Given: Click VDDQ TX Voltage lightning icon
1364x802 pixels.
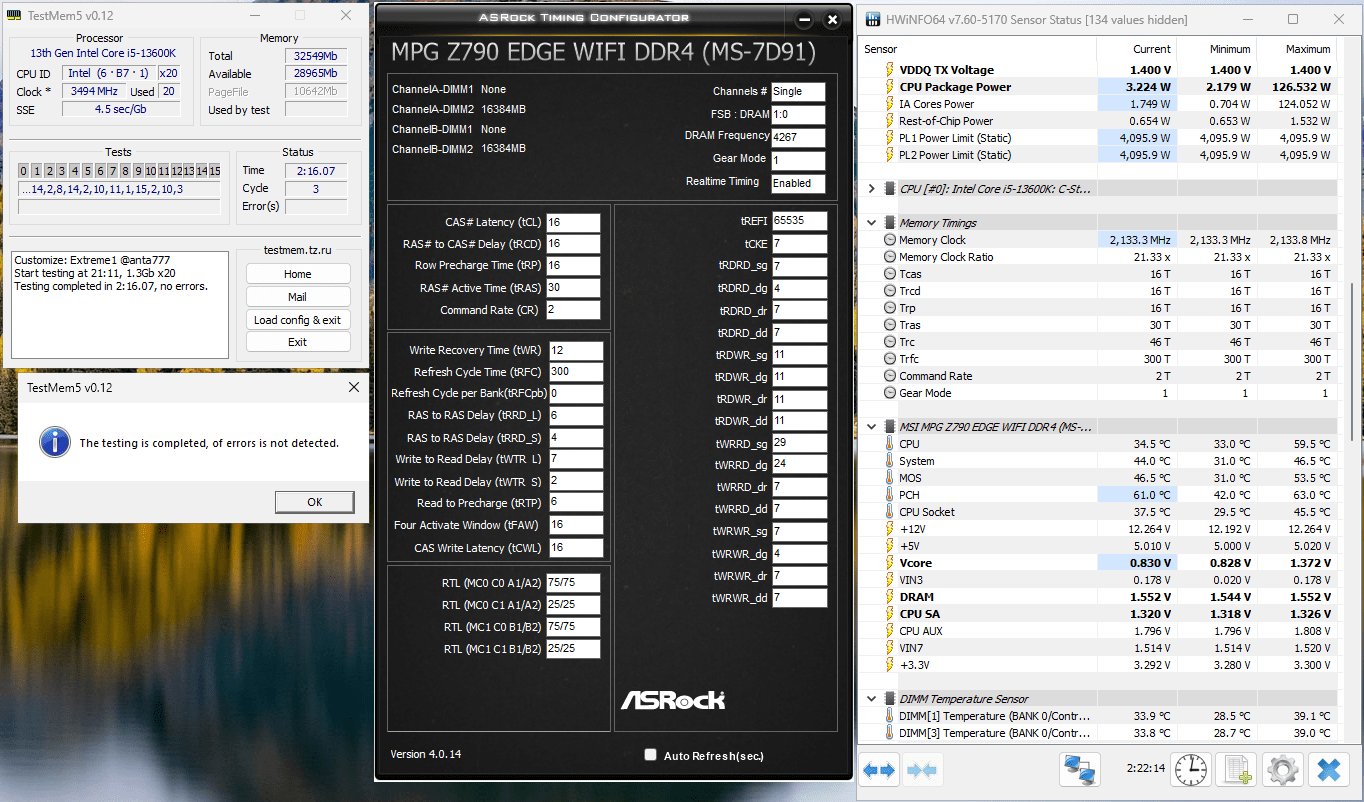Looking at the screenshot, I should point(890,70).
